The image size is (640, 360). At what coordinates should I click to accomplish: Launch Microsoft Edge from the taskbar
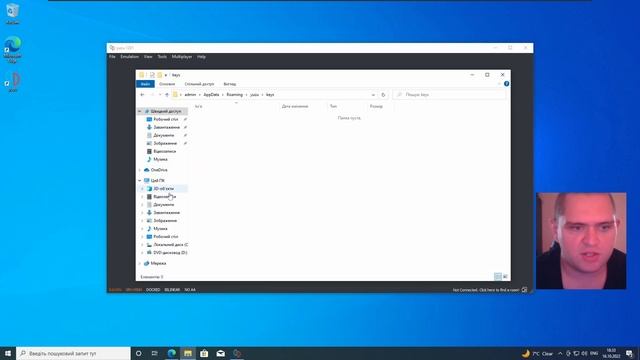click(x=171, y=353)
